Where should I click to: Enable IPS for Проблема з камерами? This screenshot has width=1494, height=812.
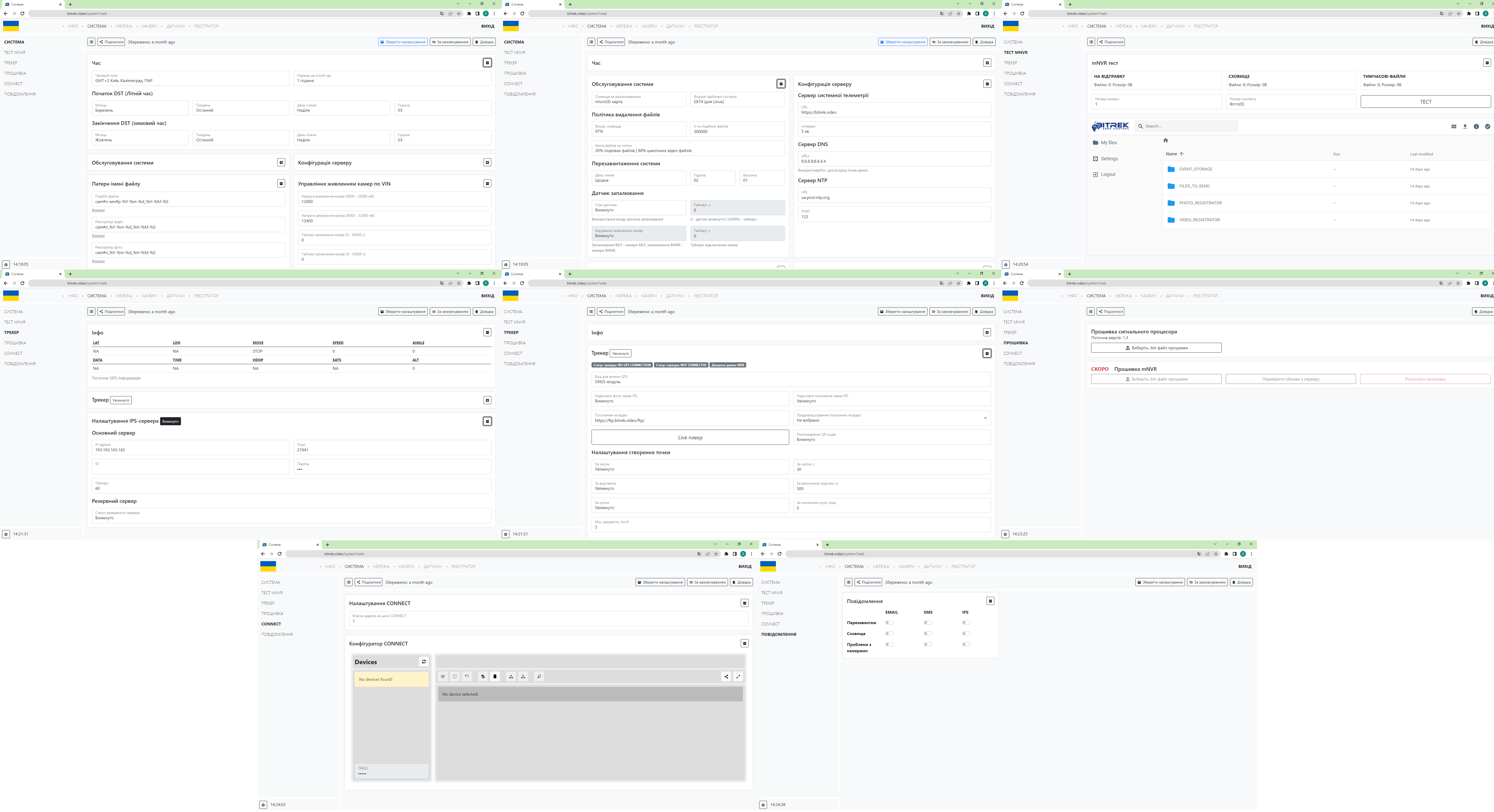click(x=966, y=644)
